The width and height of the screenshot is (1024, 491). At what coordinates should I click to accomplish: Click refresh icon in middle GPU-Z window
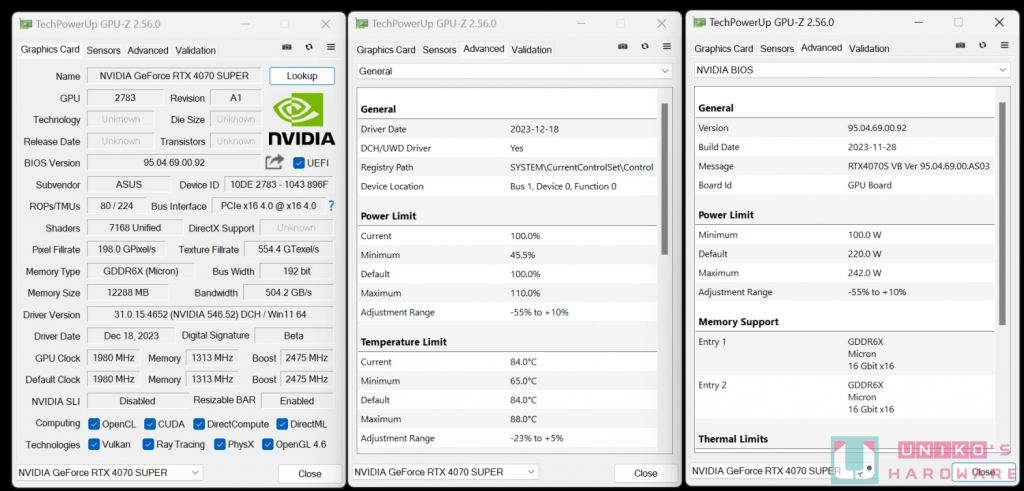(645, 46)
